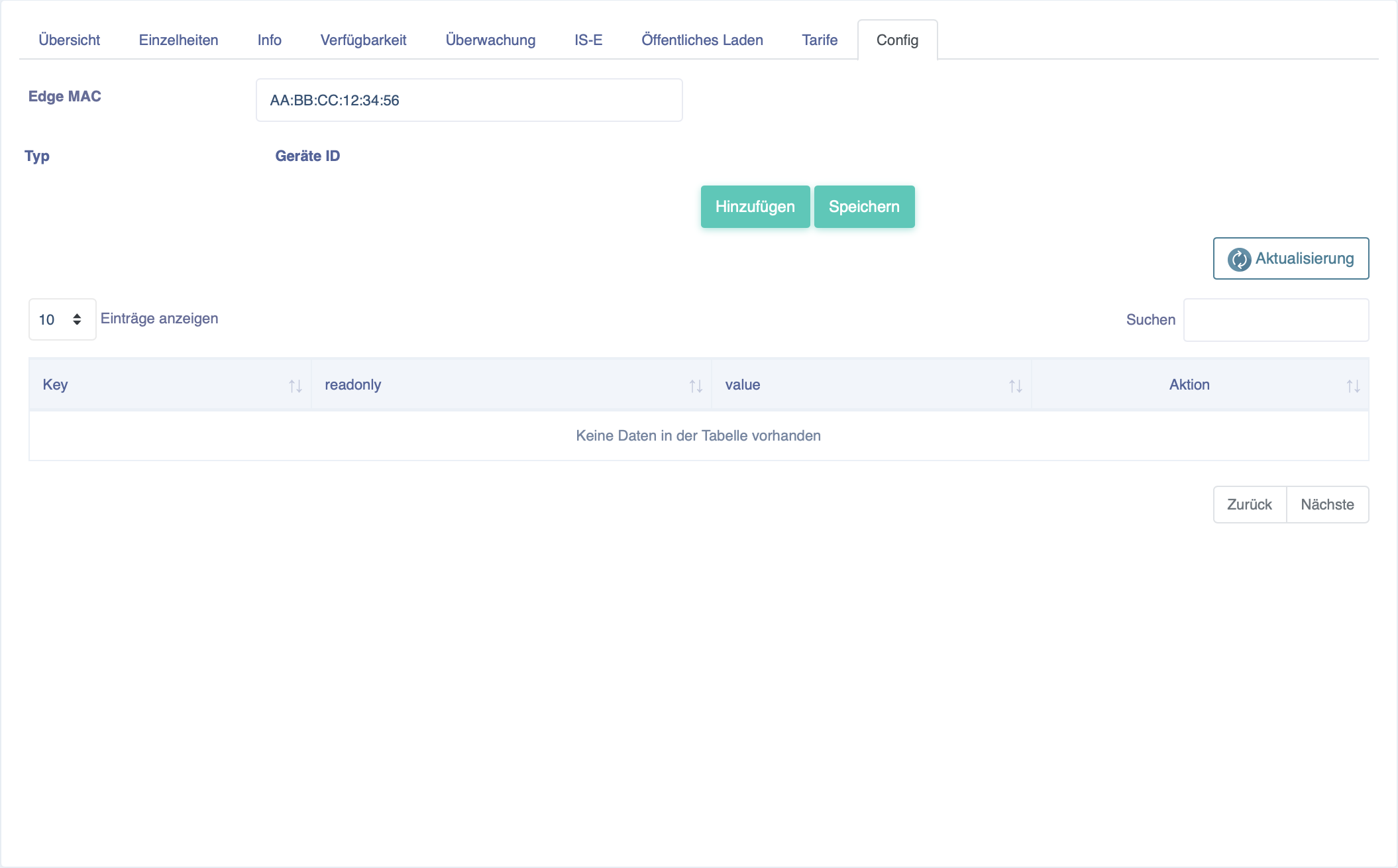Open the Überwachung tab
Screen dimensions: 1398x868
(490, 40)
